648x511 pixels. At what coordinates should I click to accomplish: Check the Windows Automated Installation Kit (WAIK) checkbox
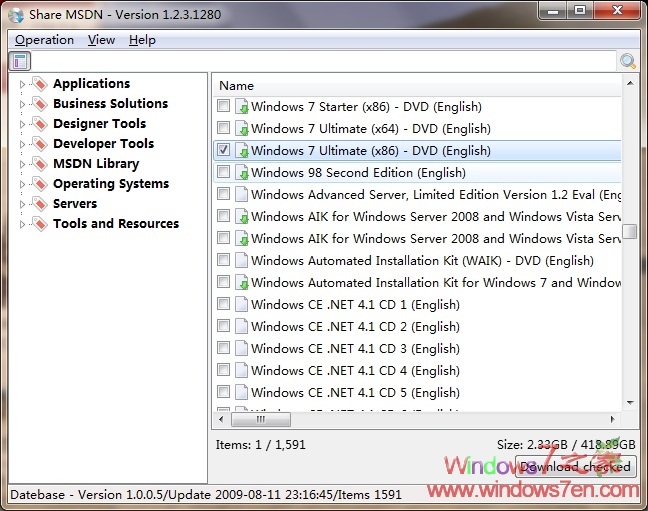pyautogui.click(x=224, y=260)
